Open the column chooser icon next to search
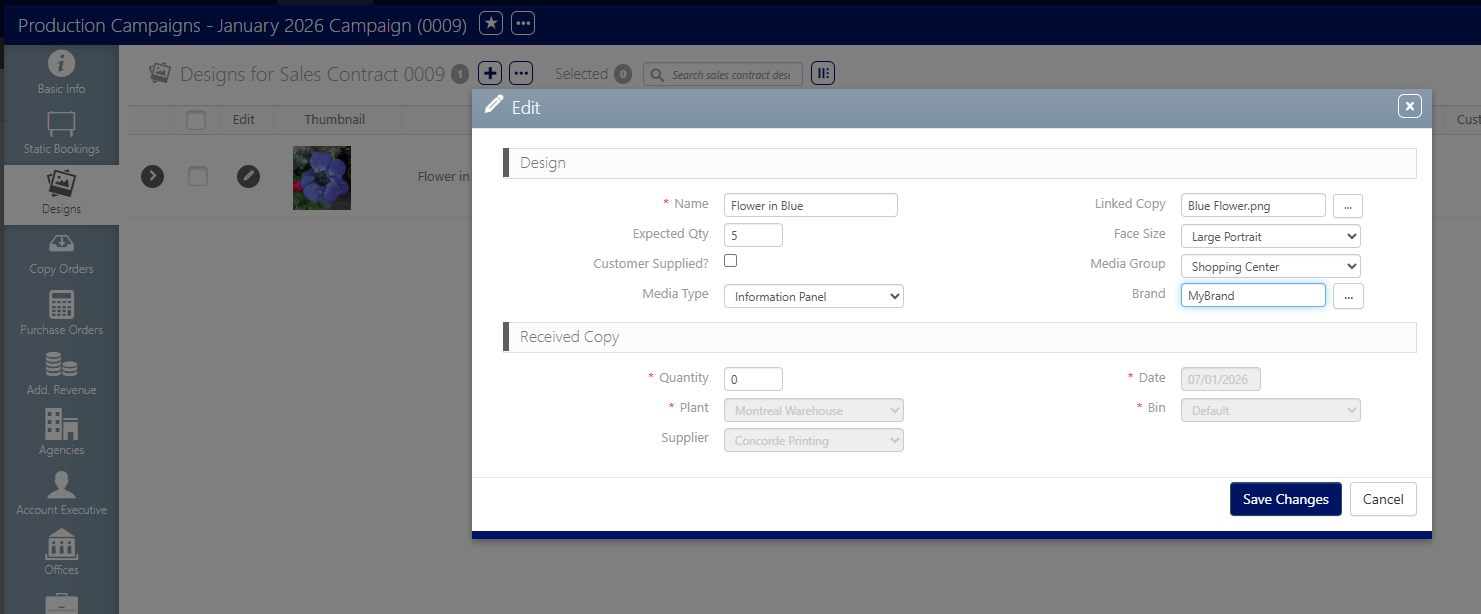Screen dimensions: 1481x614 pos(823,73)
